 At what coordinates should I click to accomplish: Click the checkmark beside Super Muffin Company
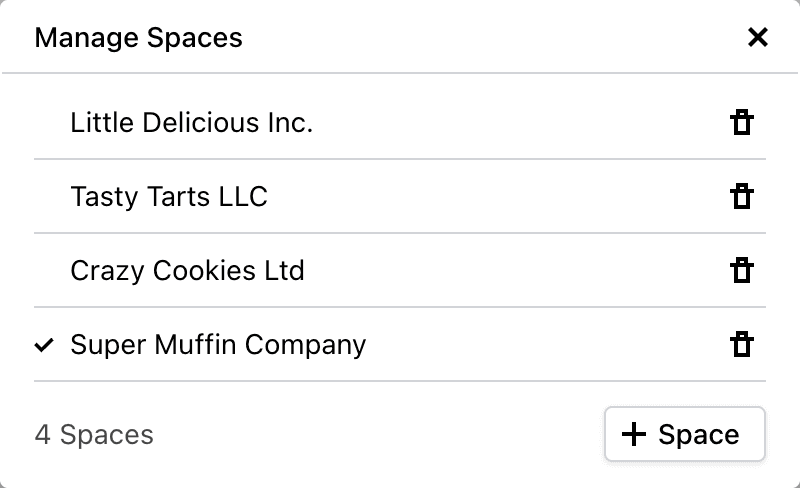[x=44, y=345]
